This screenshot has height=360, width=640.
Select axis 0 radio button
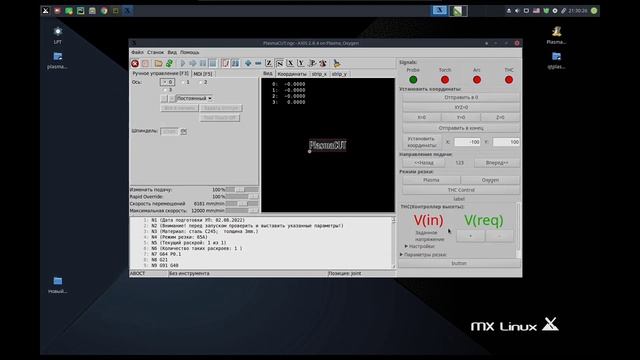pos(167,82)
